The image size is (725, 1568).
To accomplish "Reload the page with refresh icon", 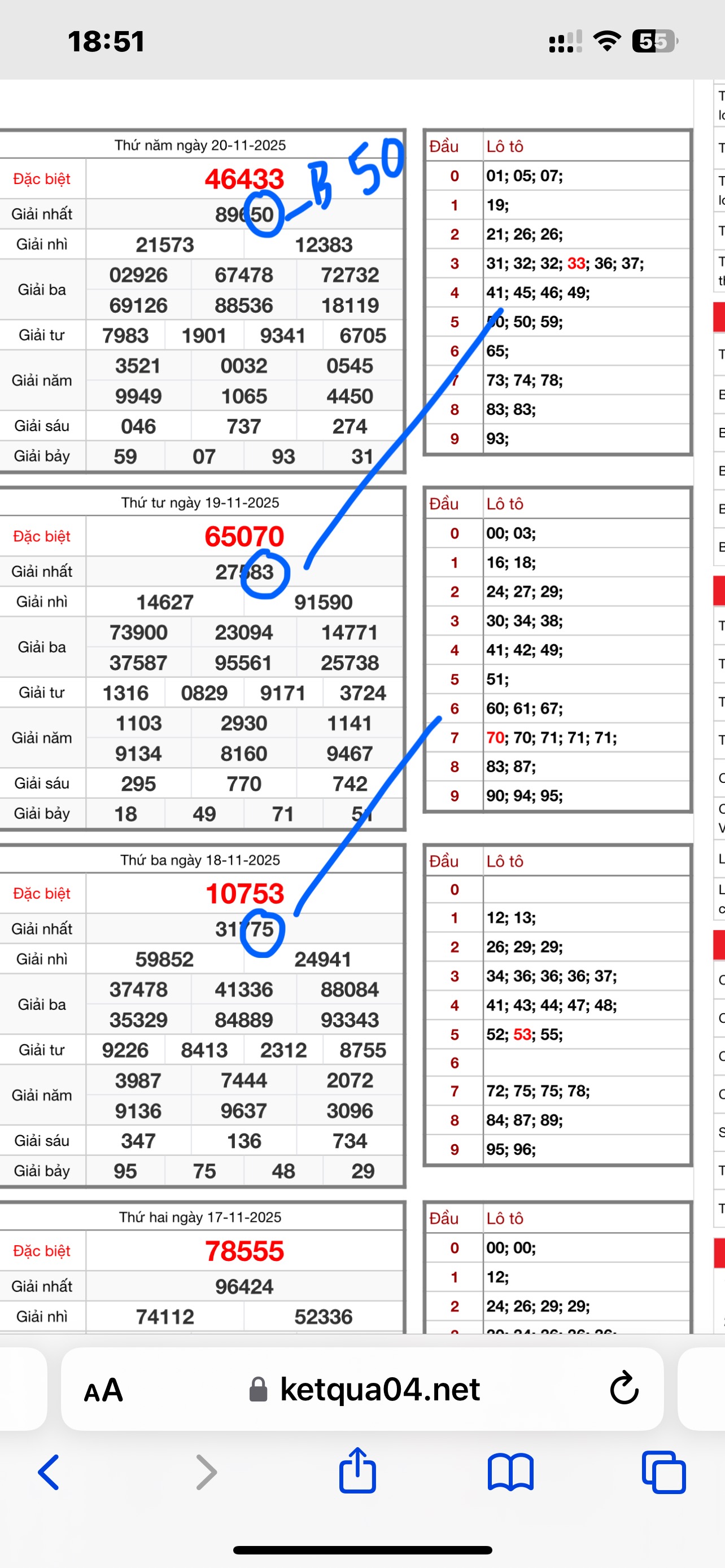I will coord(624,1389).
